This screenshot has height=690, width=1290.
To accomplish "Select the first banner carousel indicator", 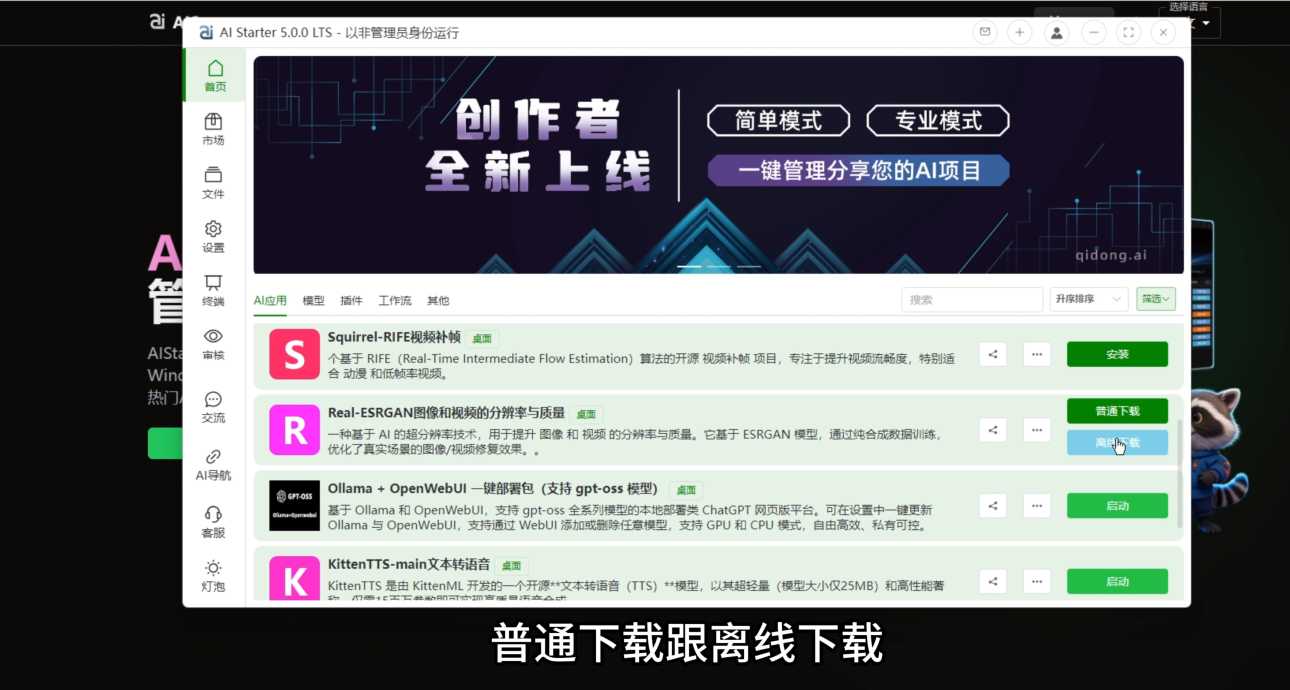I will (x=689, y=267).
